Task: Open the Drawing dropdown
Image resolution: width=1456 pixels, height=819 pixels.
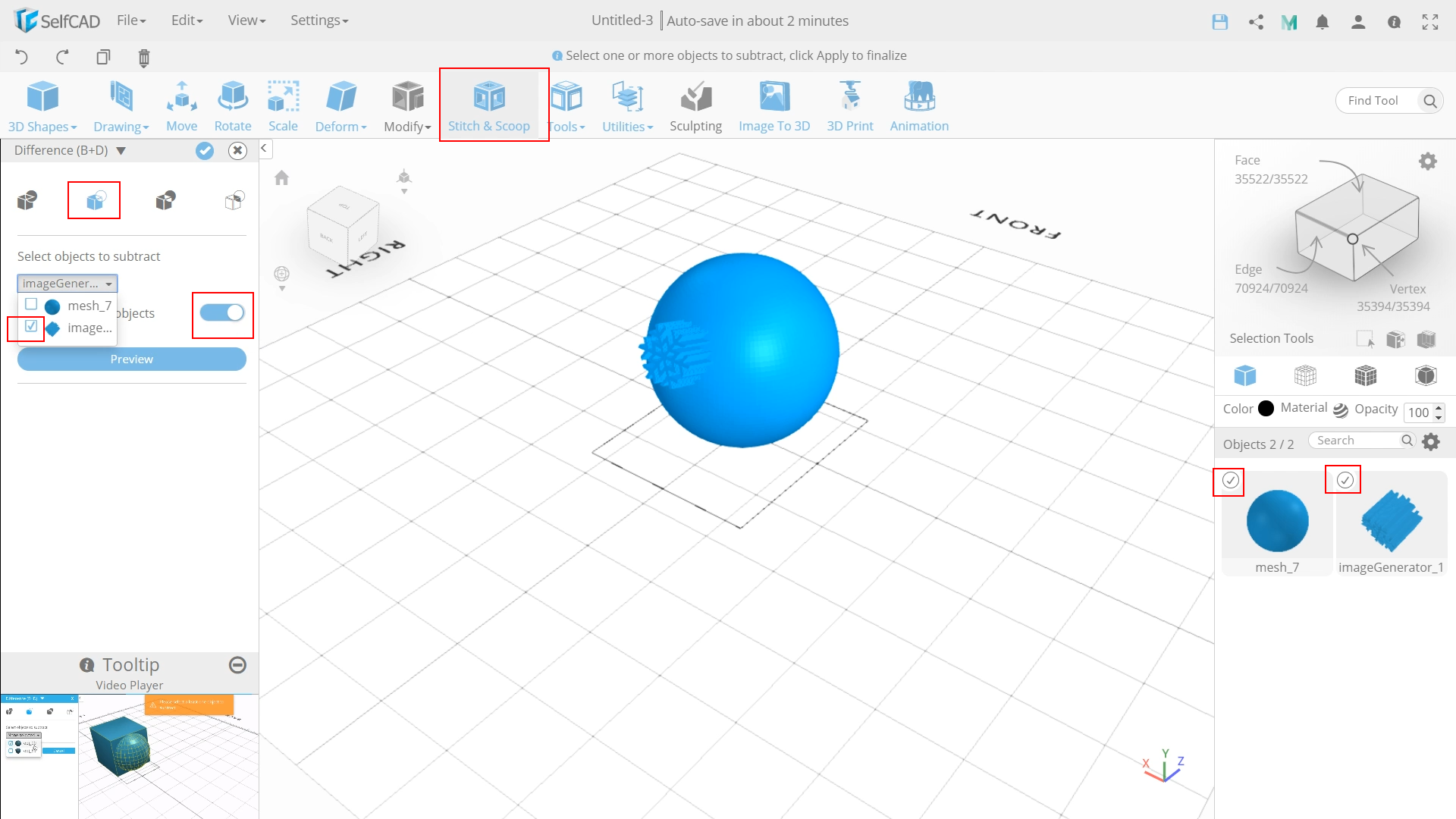Action: coord(121,106)
